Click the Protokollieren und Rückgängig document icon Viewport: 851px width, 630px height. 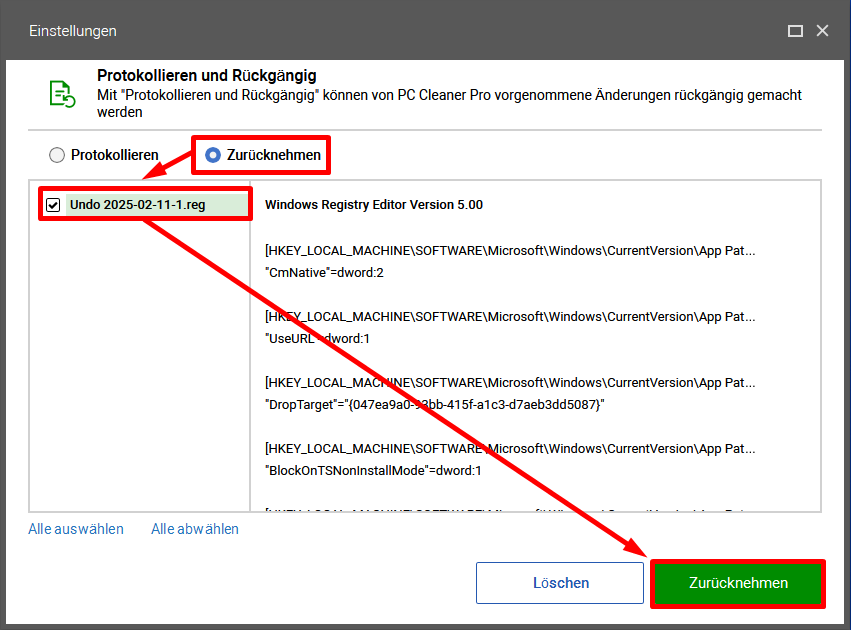click(x=62, y=94)
